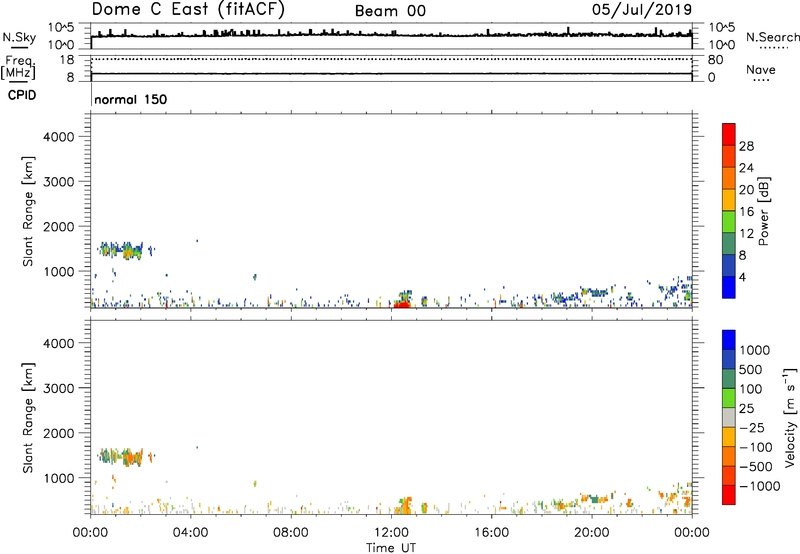This screenshot has height=554, width=800.
Task: Click the 'Slant Range [km]' label of the velocity panel
Action: (28, 418)
